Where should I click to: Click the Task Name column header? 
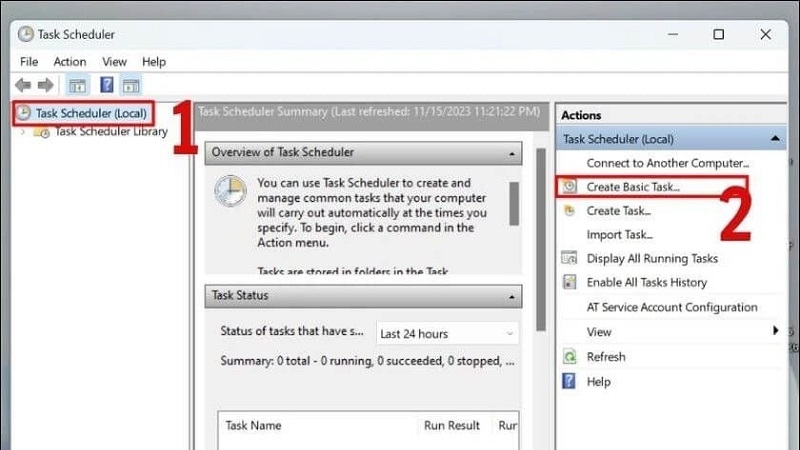tap(252, 425)
